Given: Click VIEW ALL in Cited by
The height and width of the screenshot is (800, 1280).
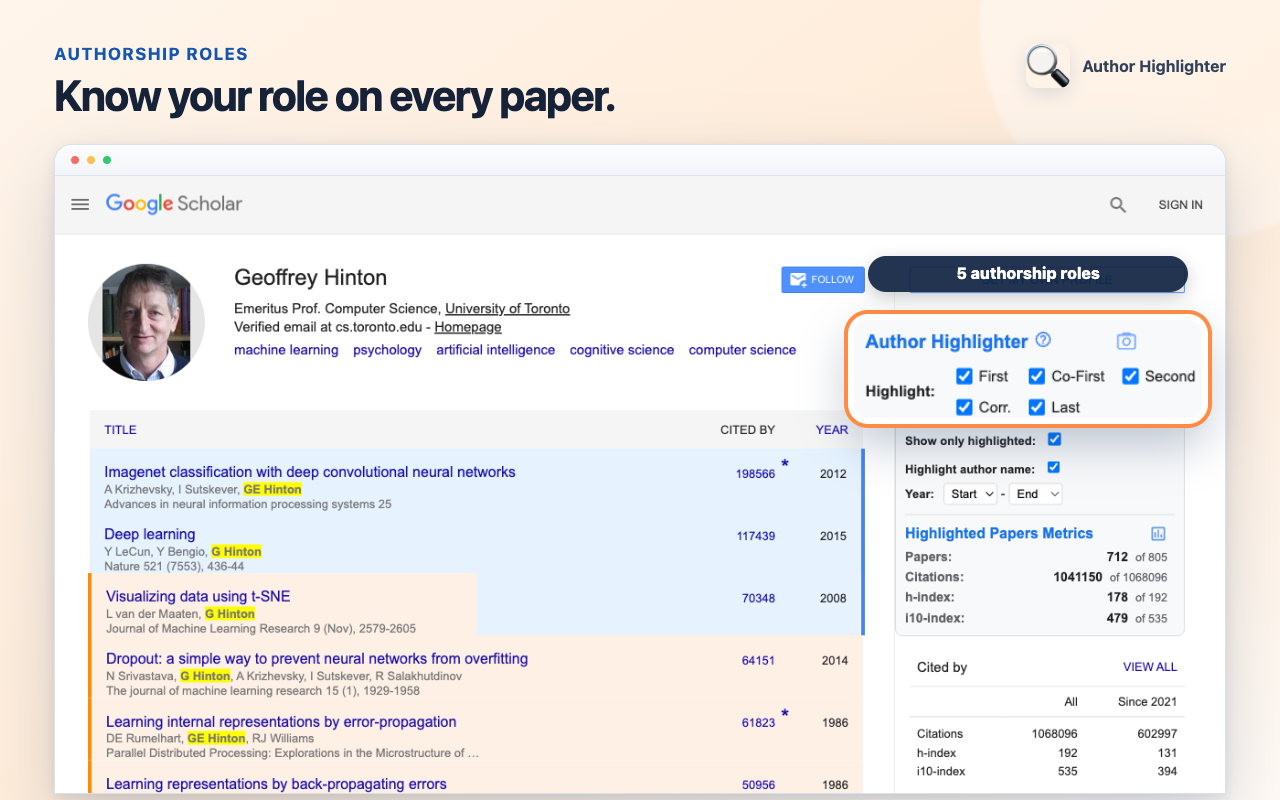Looking at the screenshot, I should coord(1150,667).
